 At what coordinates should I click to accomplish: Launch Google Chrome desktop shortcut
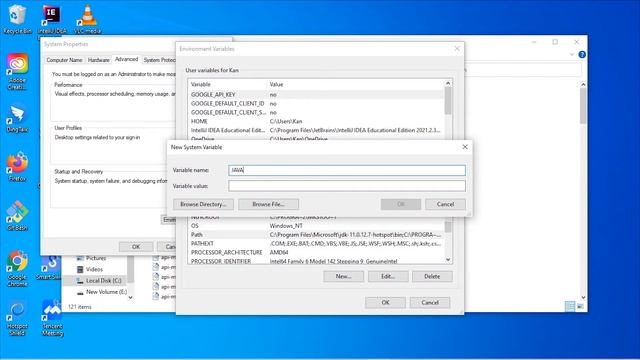[17, 268]
